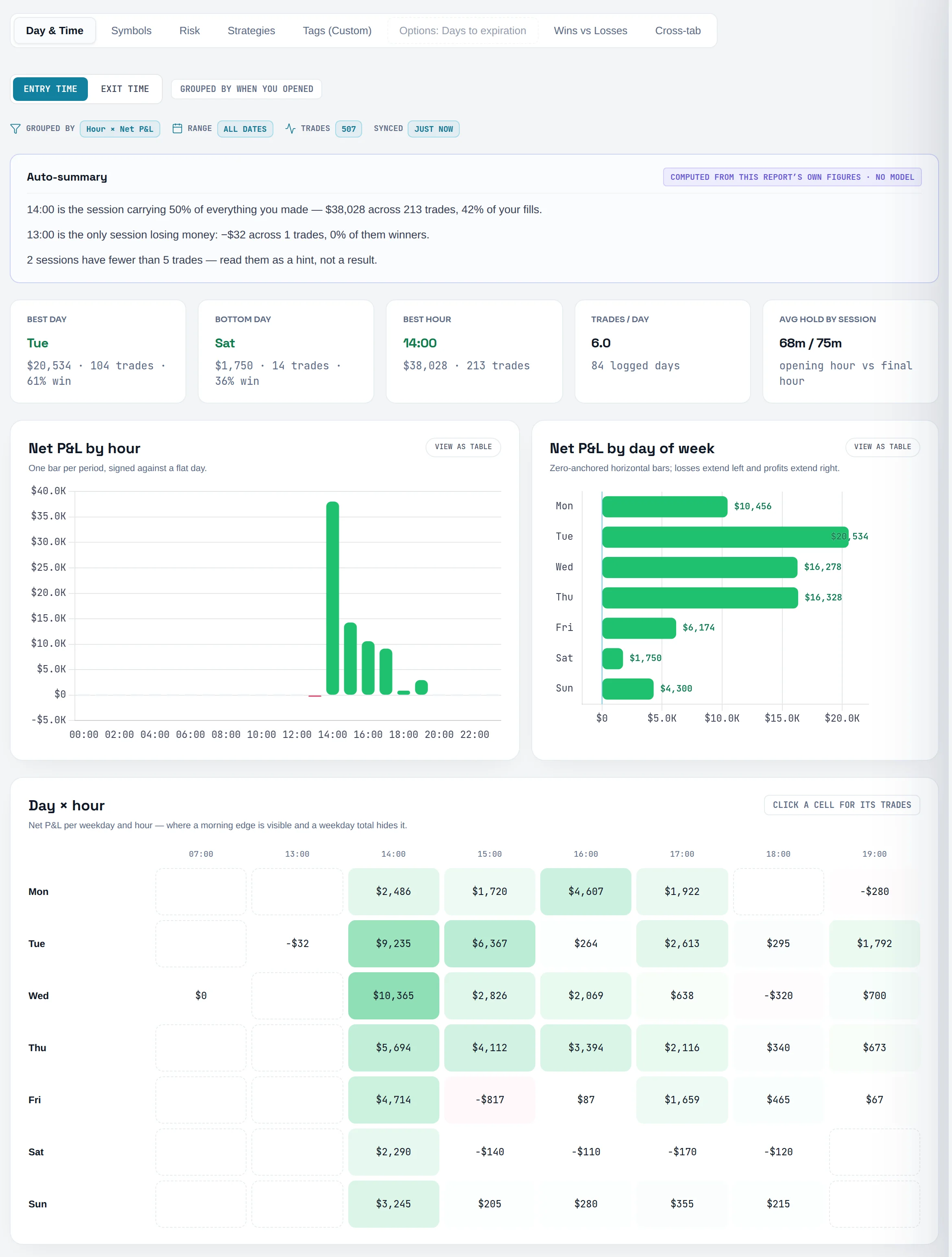
Task: Open Fri 15:00 cell '-$817'
Action: (x=489, y=1100)
